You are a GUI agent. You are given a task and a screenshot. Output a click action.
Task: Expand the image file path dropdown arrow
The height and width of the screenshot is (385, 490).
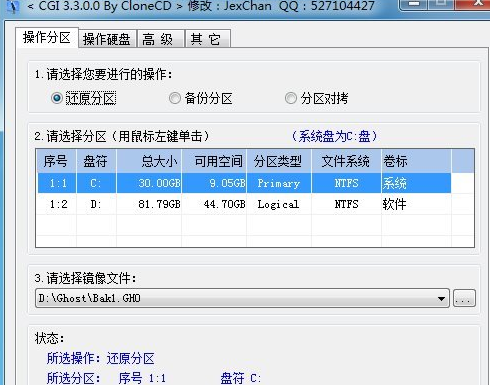(x=441, y=298)
